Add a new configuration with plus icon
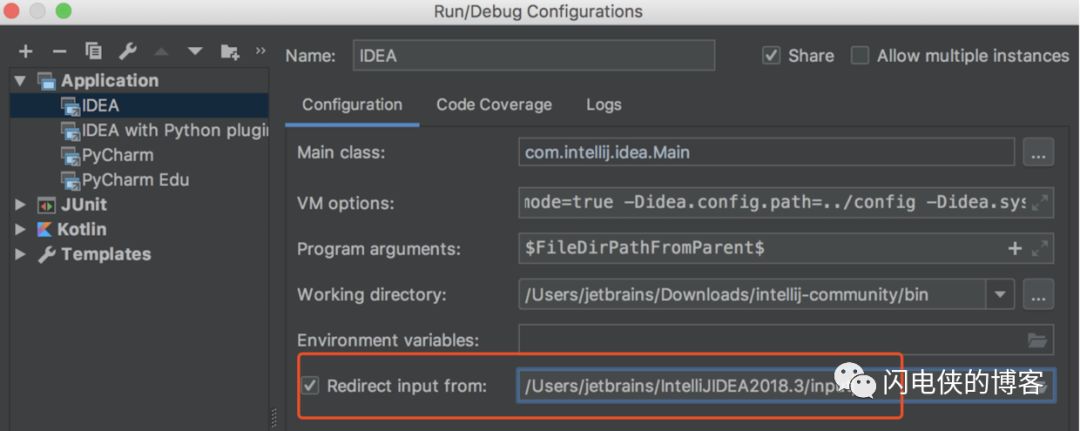 (x=25, y=52)
